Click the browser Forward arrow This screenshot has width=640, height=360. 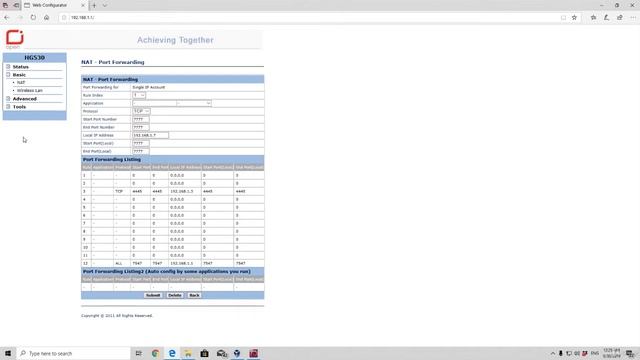(20, 18)
